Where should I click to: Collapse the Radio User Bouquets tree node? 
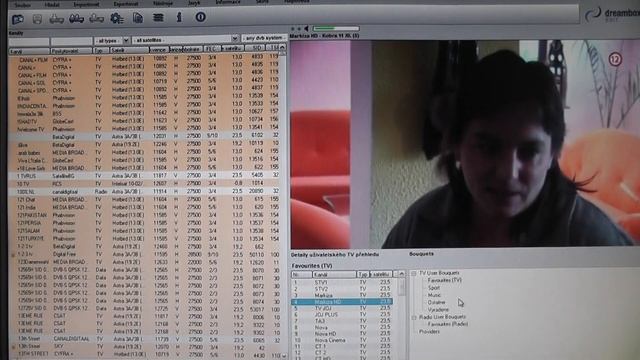click(x=413, y=317)
